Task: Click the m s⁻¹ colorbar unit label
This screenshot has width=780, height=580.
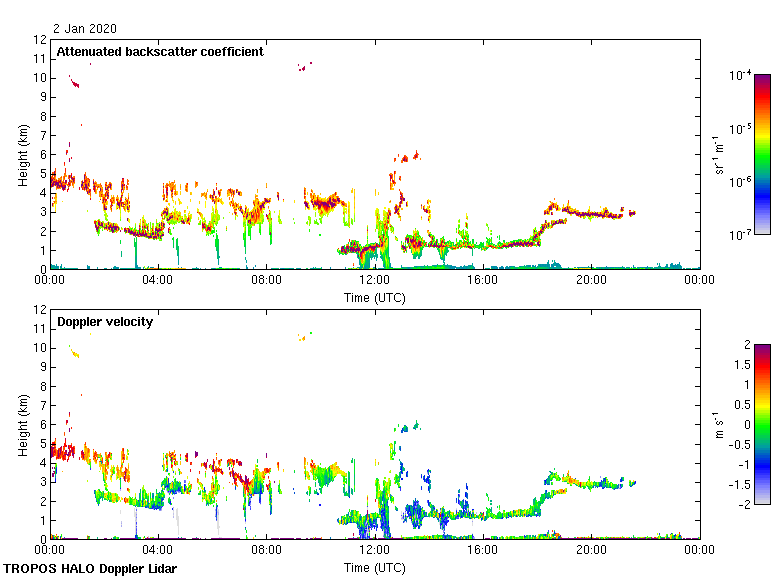Action: (x=719, y=424)
